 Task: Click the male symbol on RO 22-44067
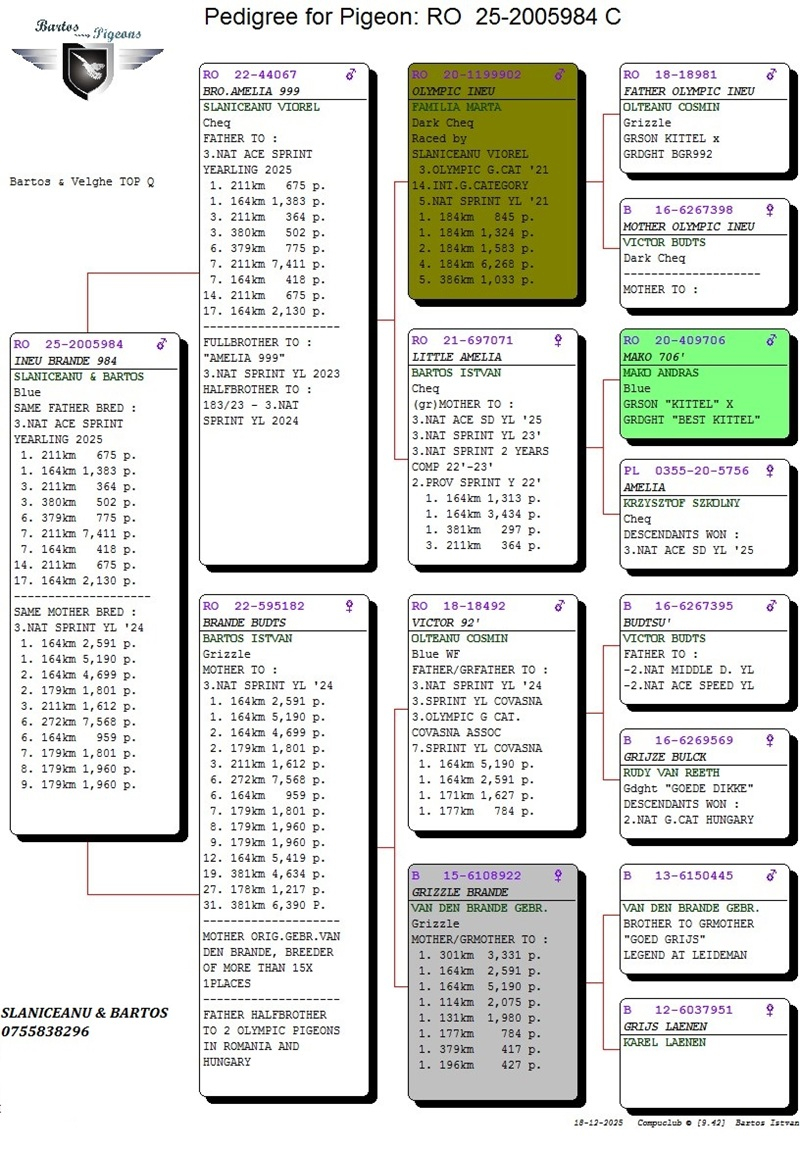tap(350, 75)
